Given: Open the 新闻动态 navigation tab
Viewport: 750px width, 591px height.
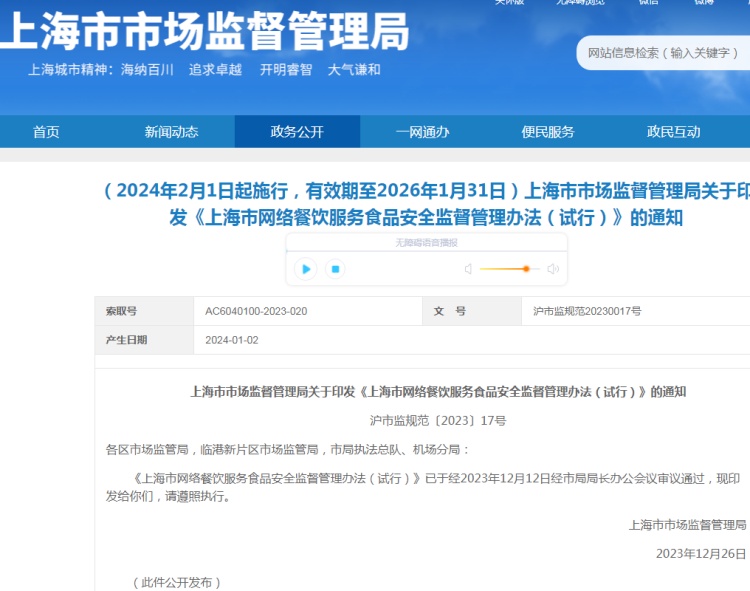Looking at the screenshot, I should click(x=171, y=132).
